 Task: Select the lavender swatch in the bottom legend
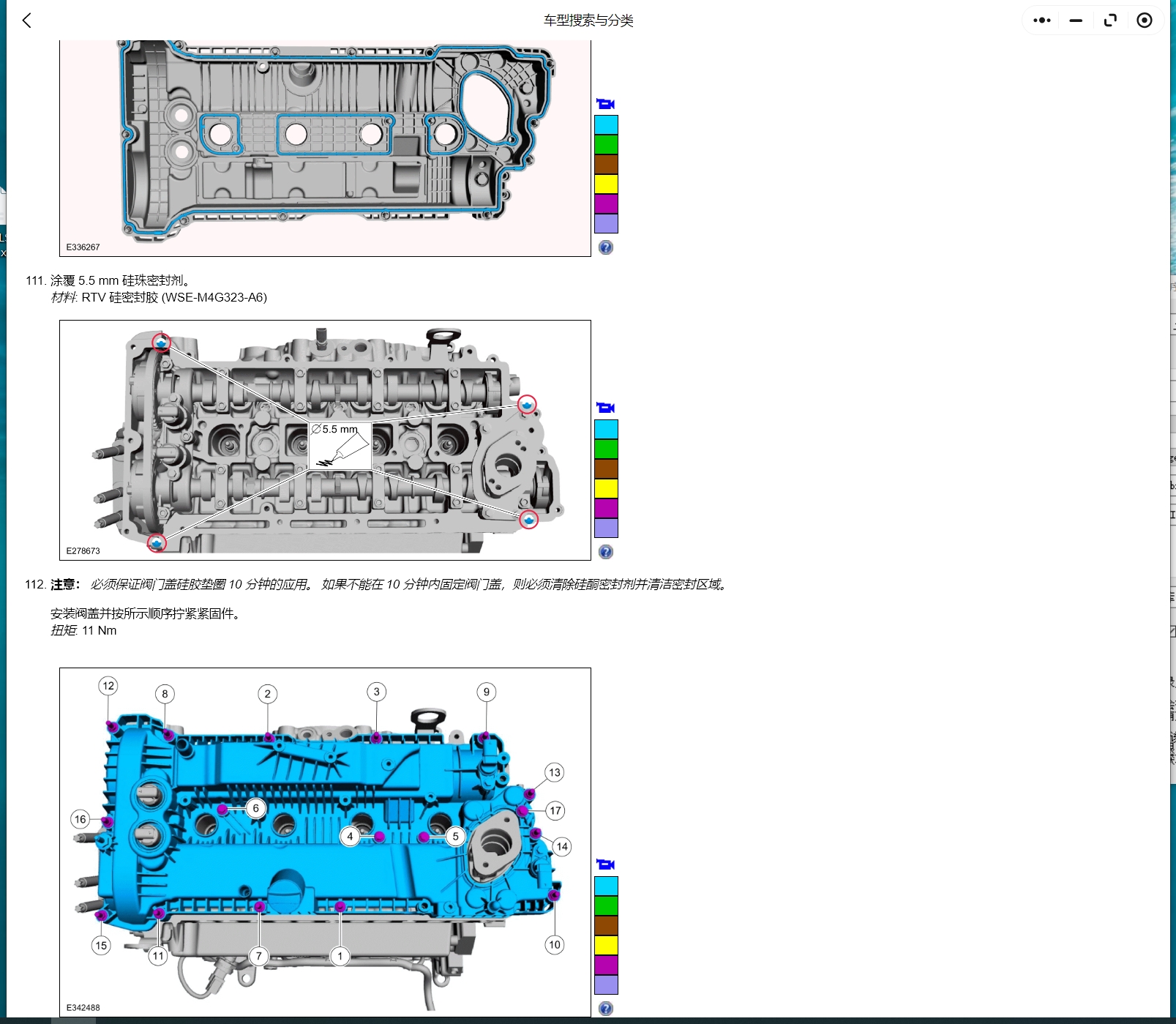click(x=606, y=984)
